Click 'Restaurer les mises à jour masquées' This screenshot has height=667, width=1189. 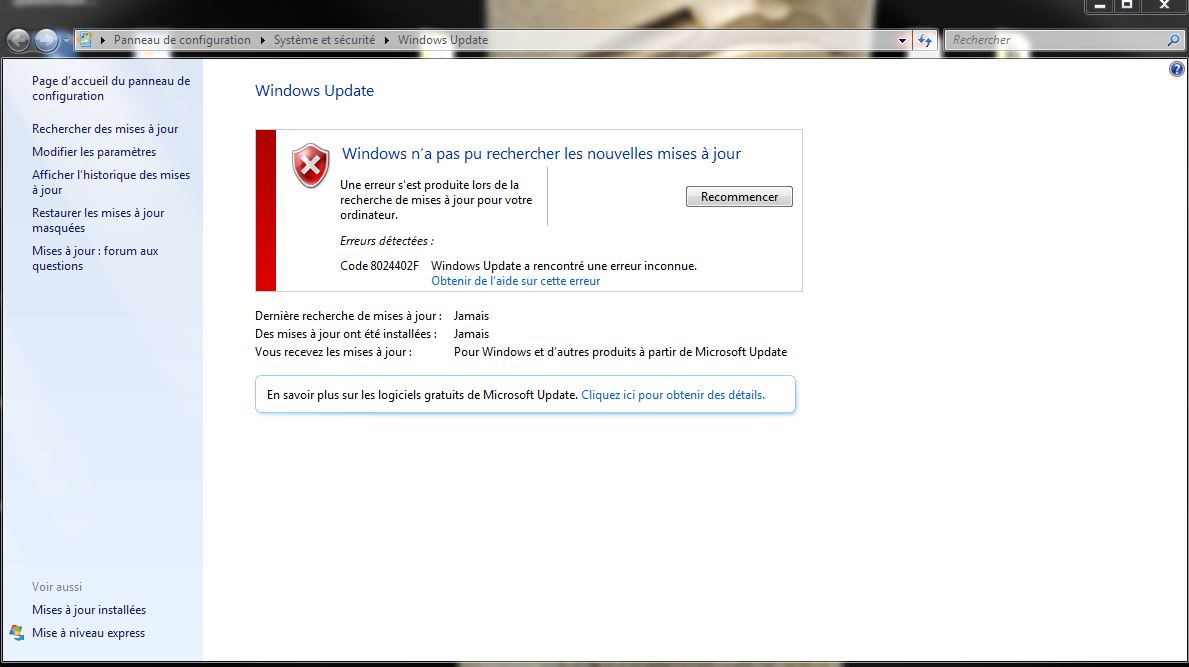click(x=98, y=221)
